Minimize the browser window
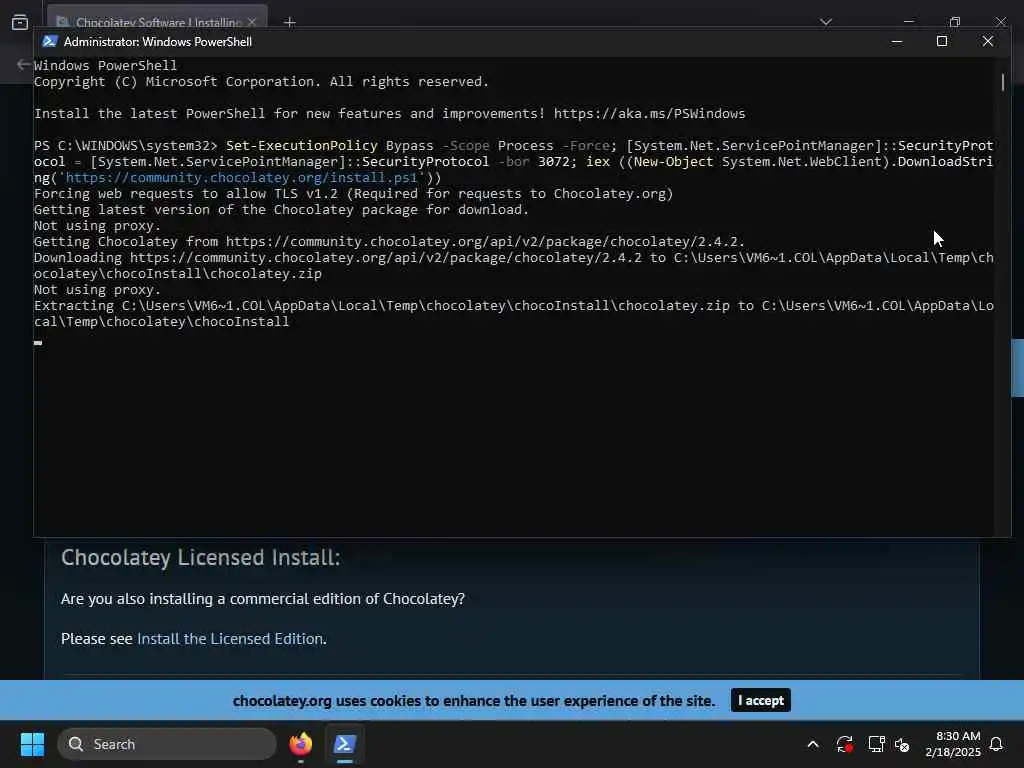Screen dimensions: 1024x768 tap(908, 22)
